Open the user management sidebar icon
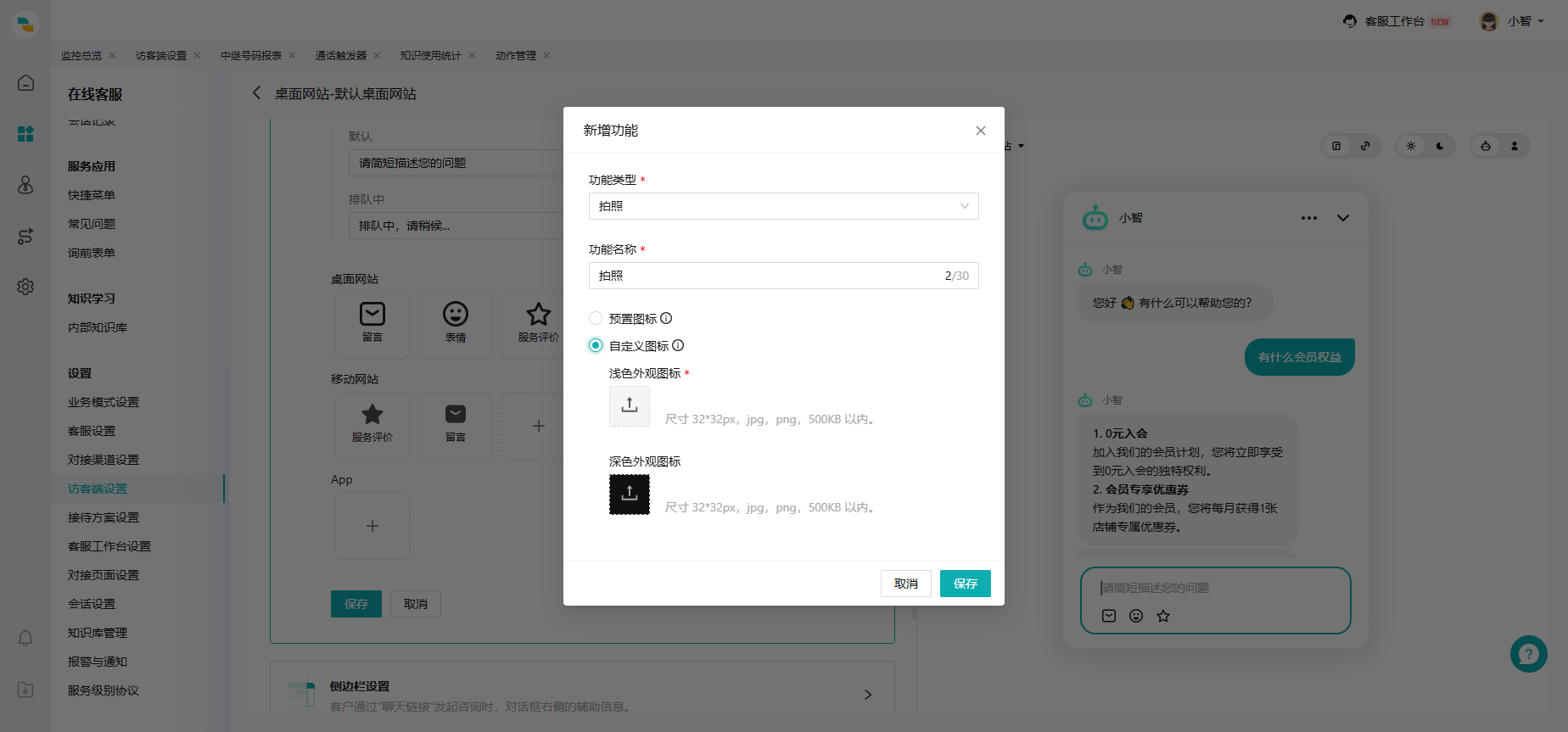This screenshot has height=732, width=1568. [x=25, y=185]
